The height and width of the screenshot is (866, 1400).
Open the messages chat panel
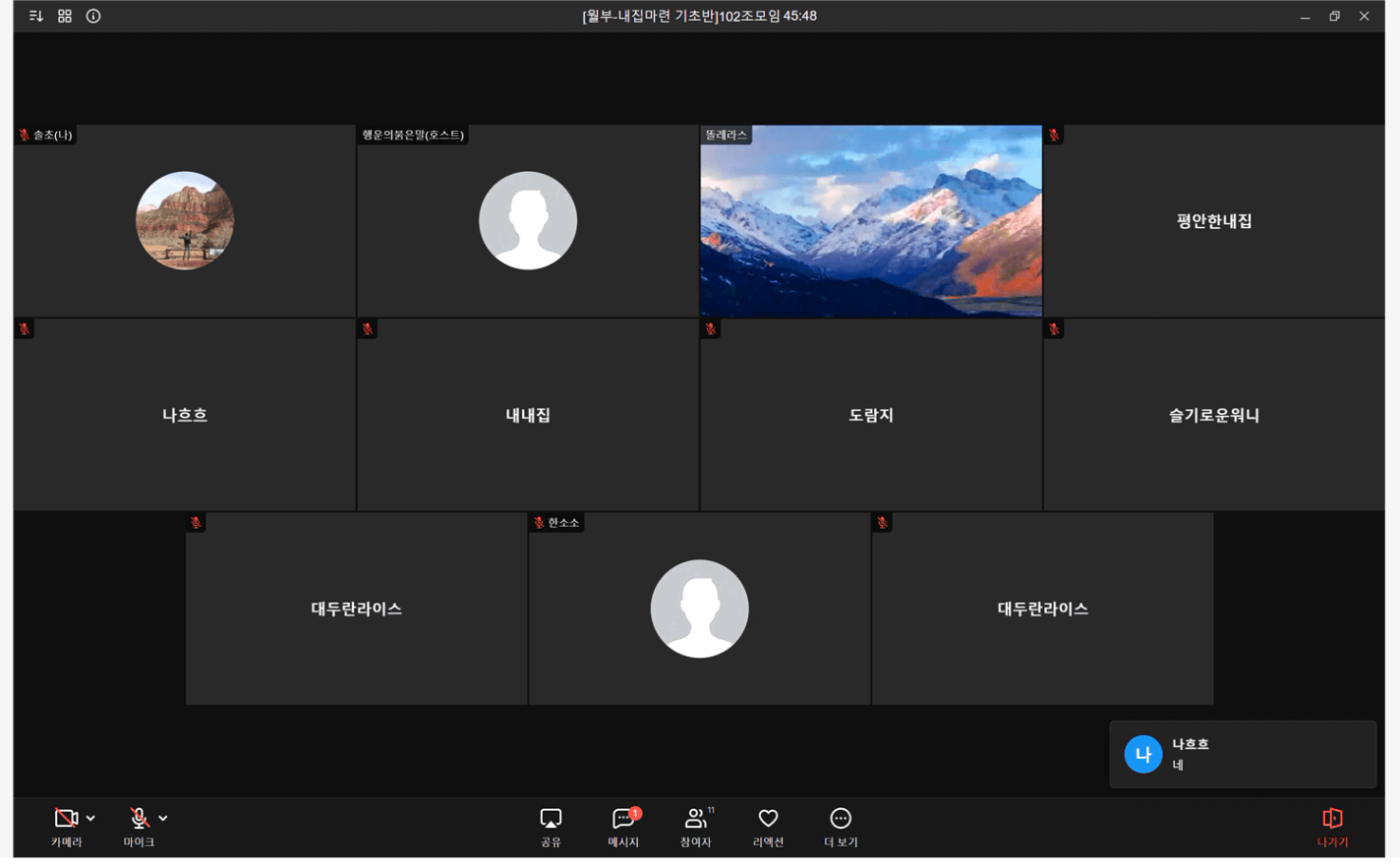tap(623, 827)
